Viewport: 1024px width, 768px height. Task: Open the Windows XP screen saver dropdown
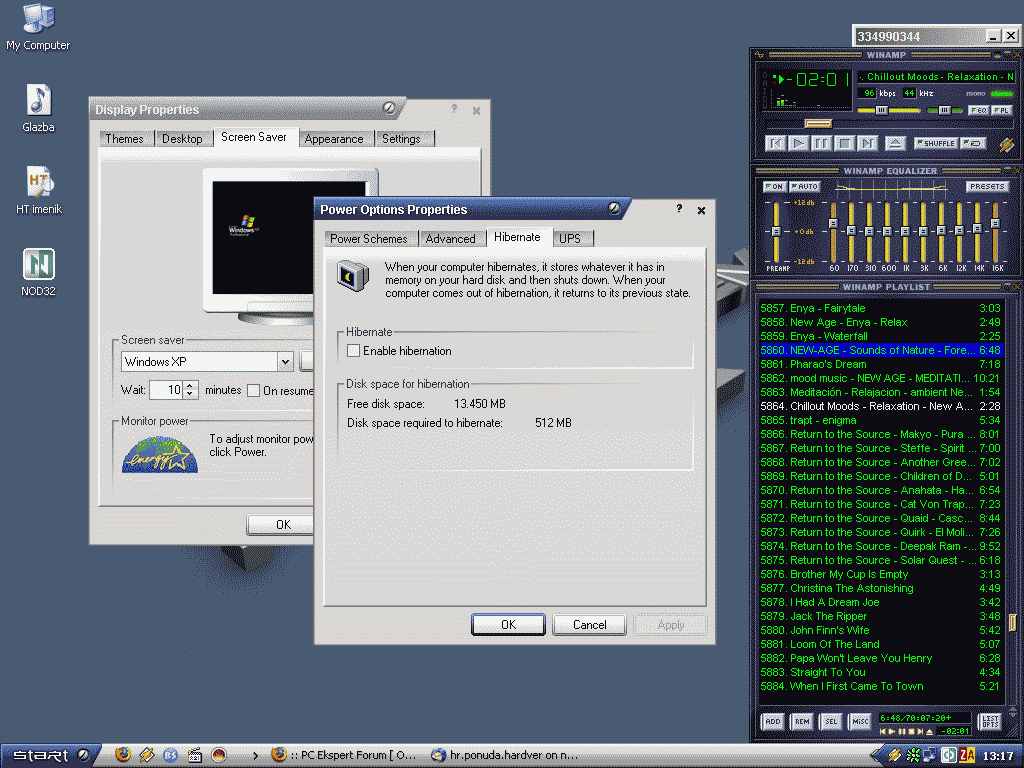[x=285, y=362]
